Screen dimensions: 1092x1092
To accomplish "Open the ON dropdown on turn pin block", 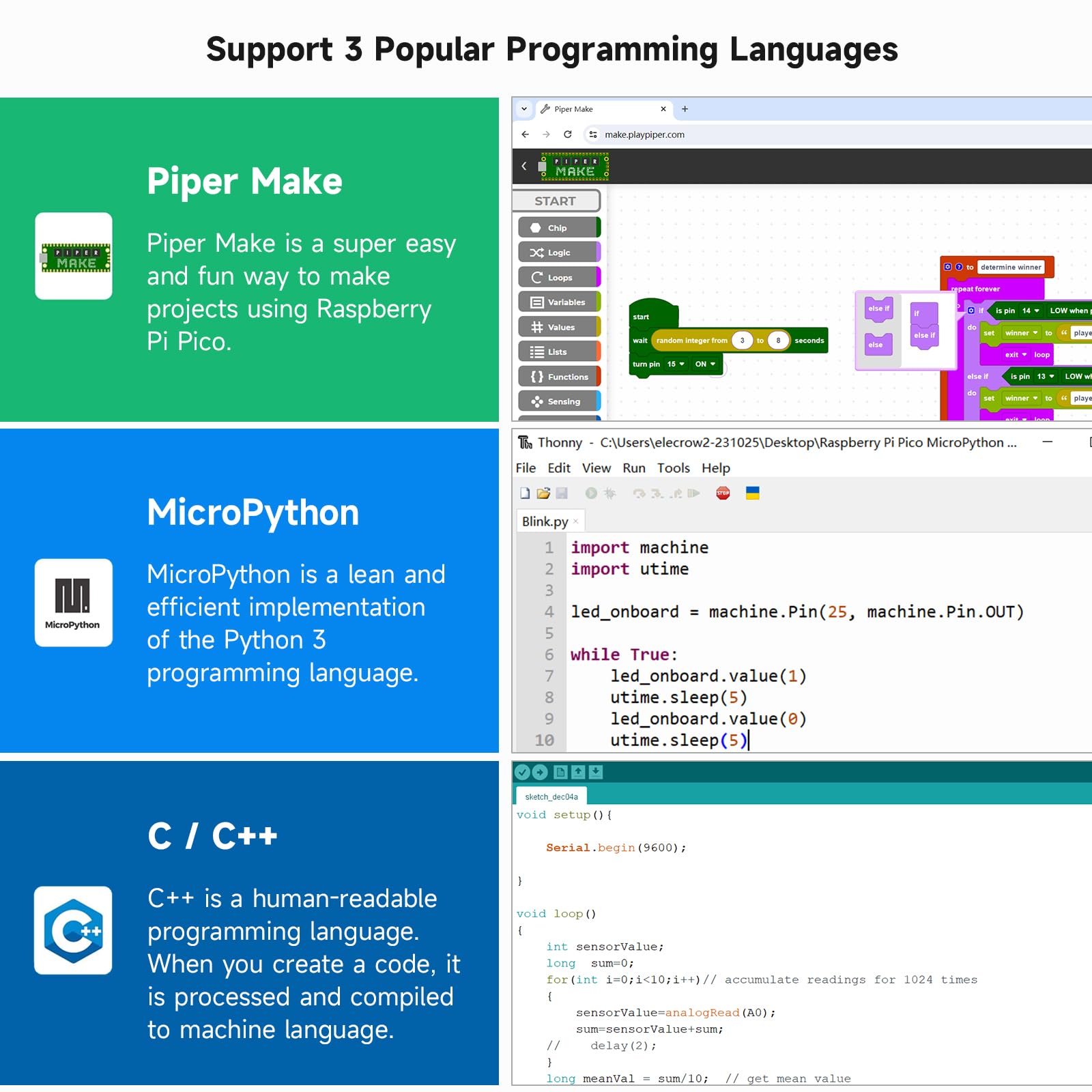I will point(705,364).
